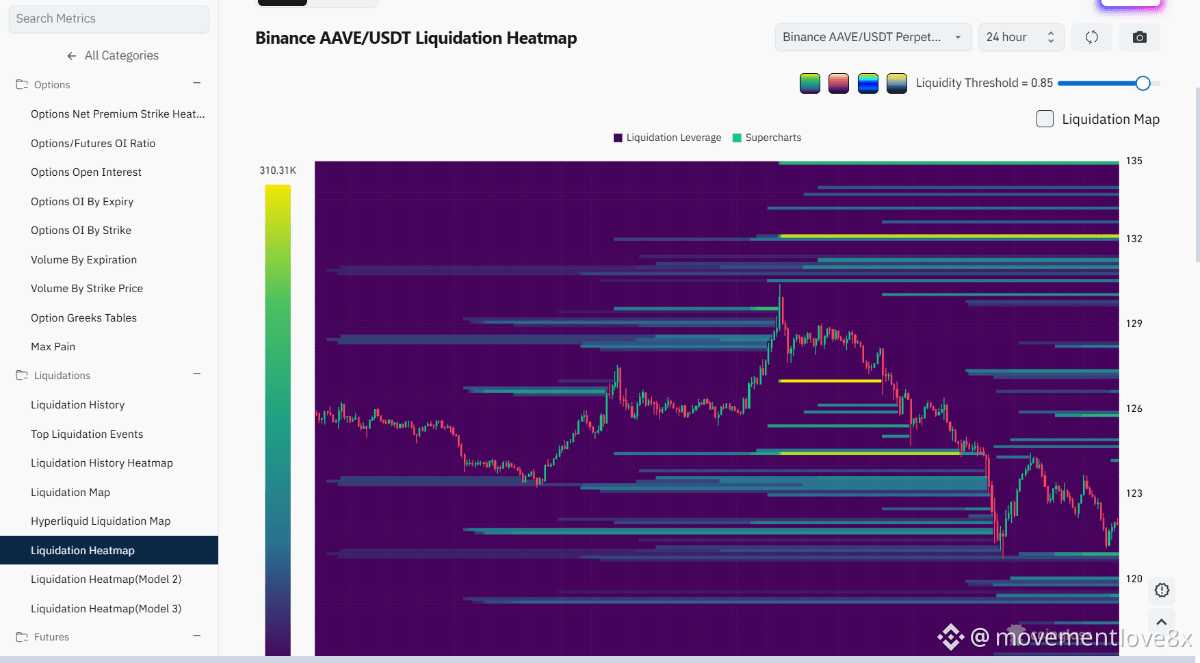Select the green-yellow viridis color scheme
This screenshot has width=1200, height=663.
[810, 83]
